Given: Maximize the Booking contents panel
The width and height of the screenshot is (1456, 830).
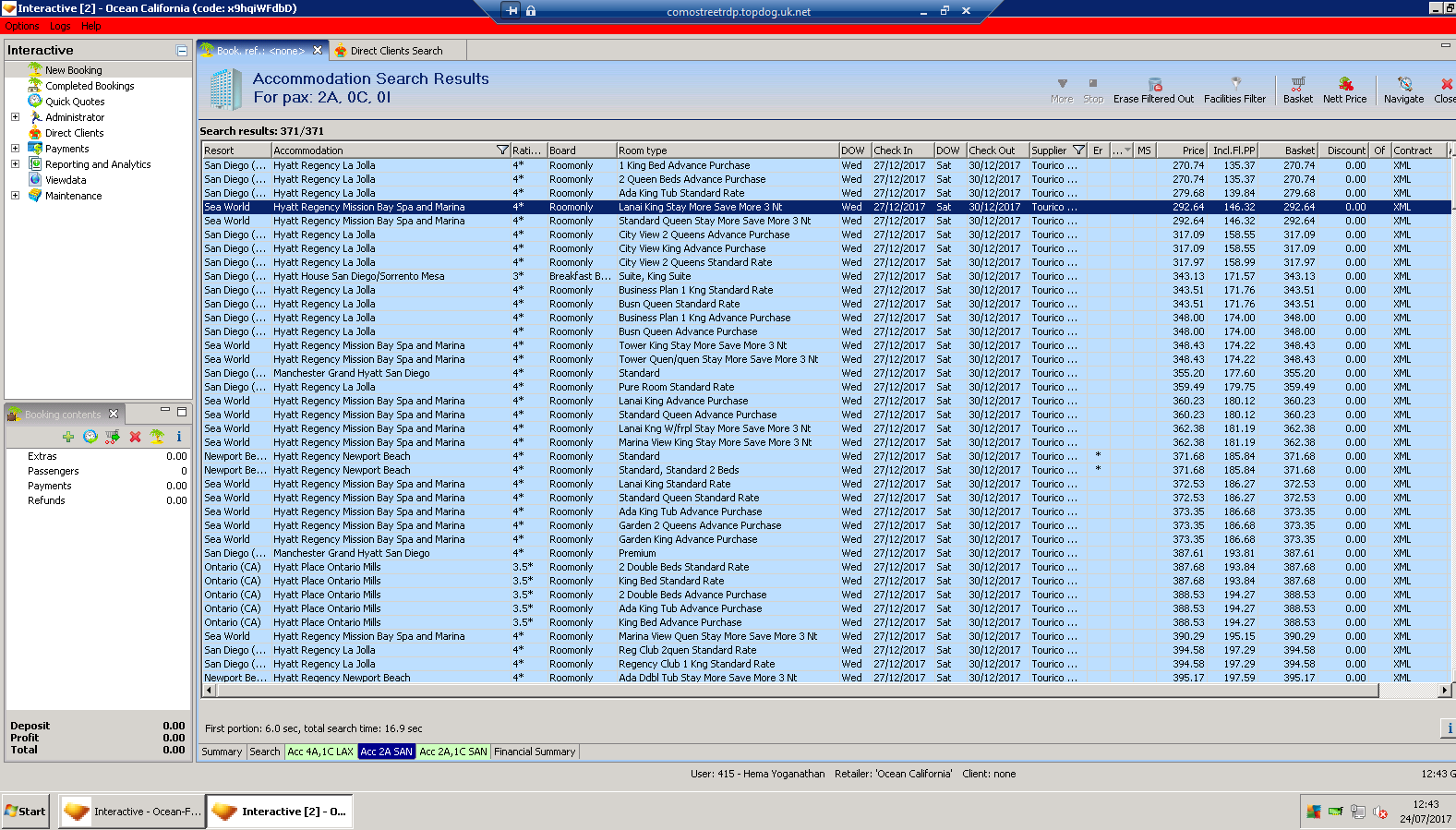Looking at the screenshot, I should coord(182,411).
